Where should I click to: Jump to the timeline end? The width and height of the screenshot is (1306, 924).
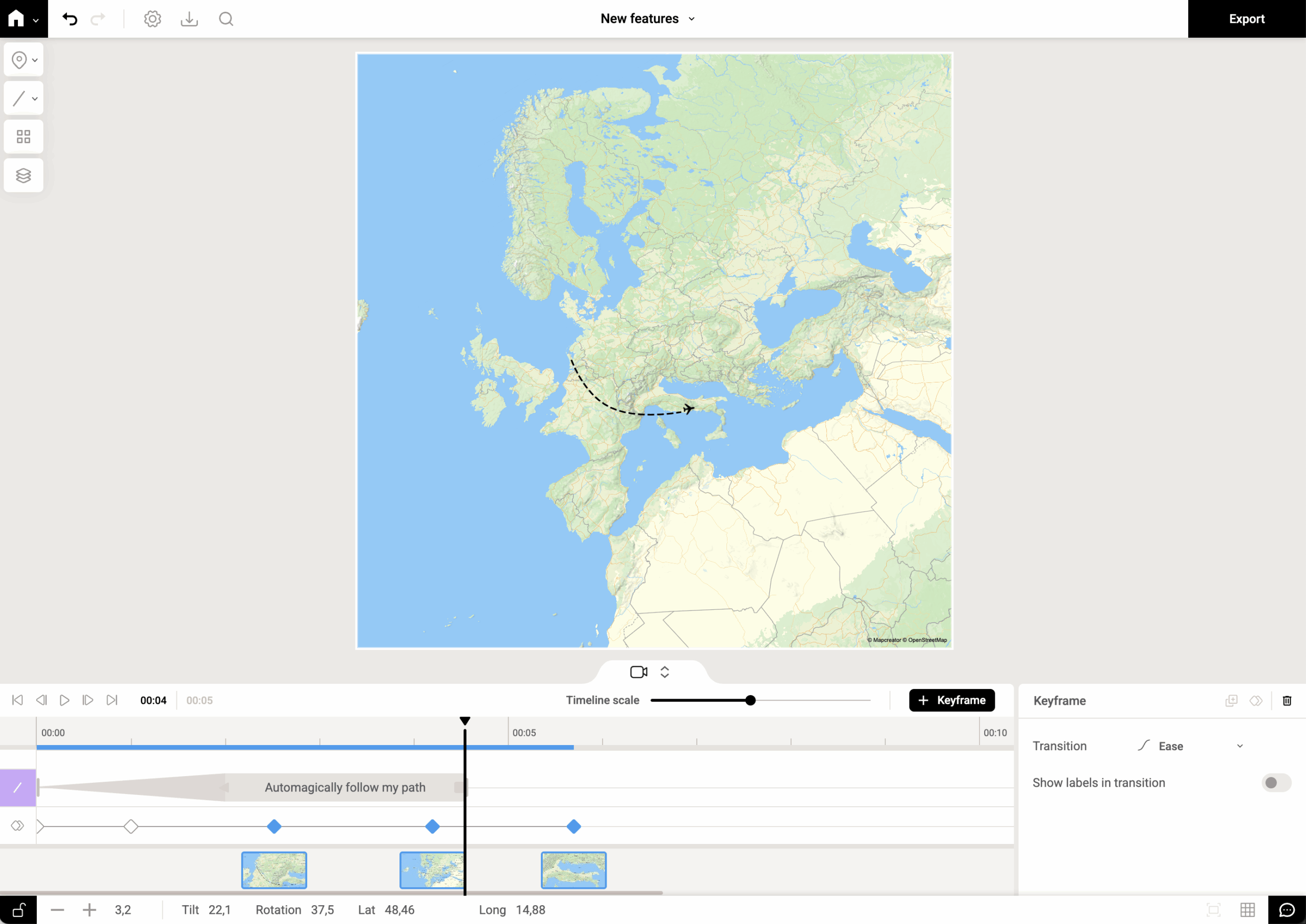pyautogui.click(x=112, y=700)
